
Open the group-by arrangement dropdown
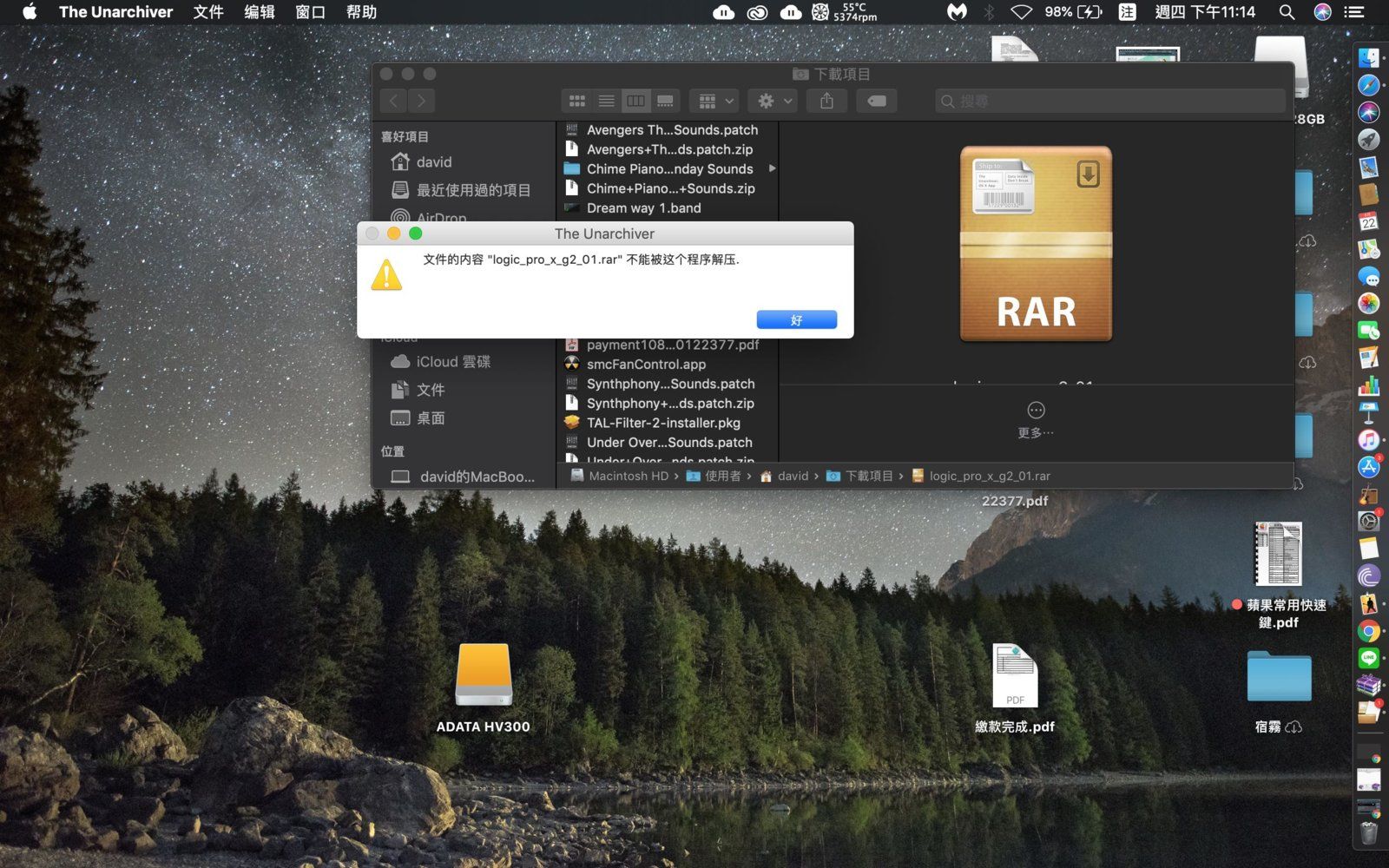coord(715,101)
